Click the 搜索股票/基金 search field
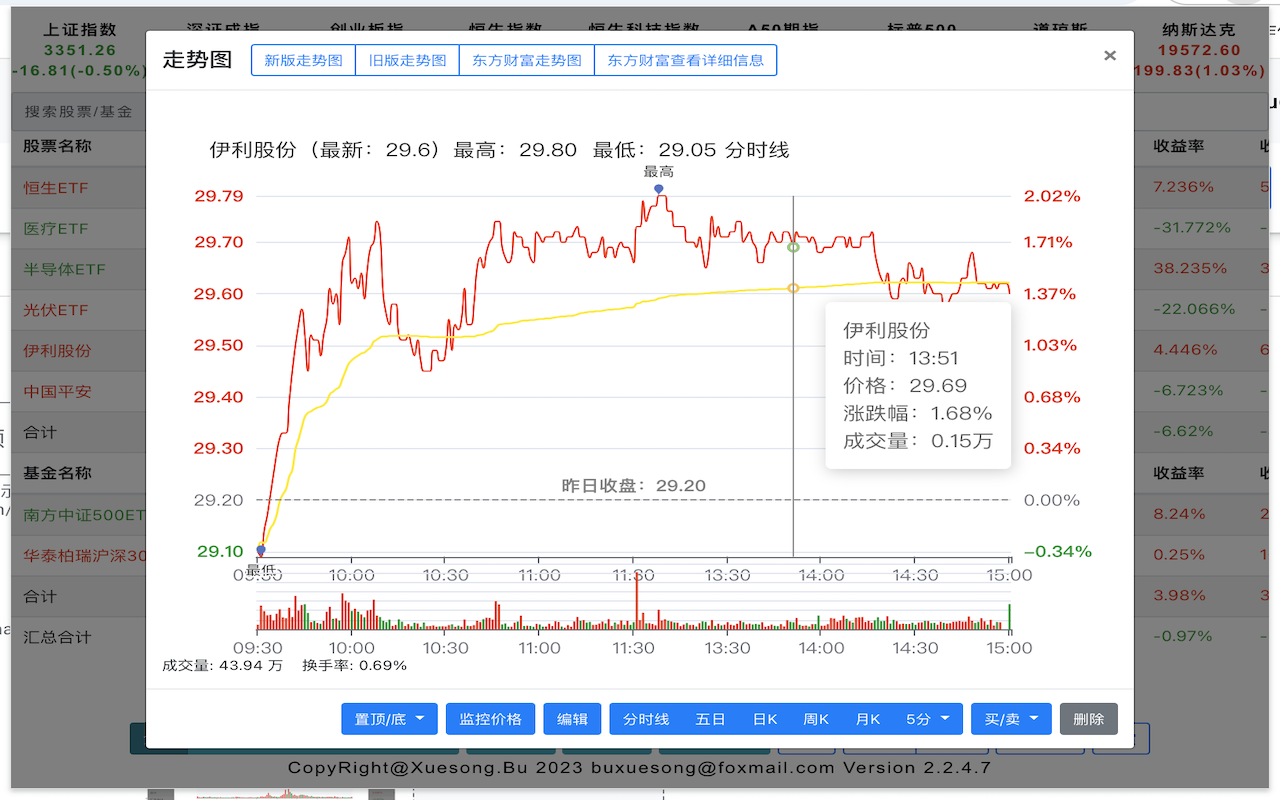Screen dimensions: 1280x800 coord(77,111)
